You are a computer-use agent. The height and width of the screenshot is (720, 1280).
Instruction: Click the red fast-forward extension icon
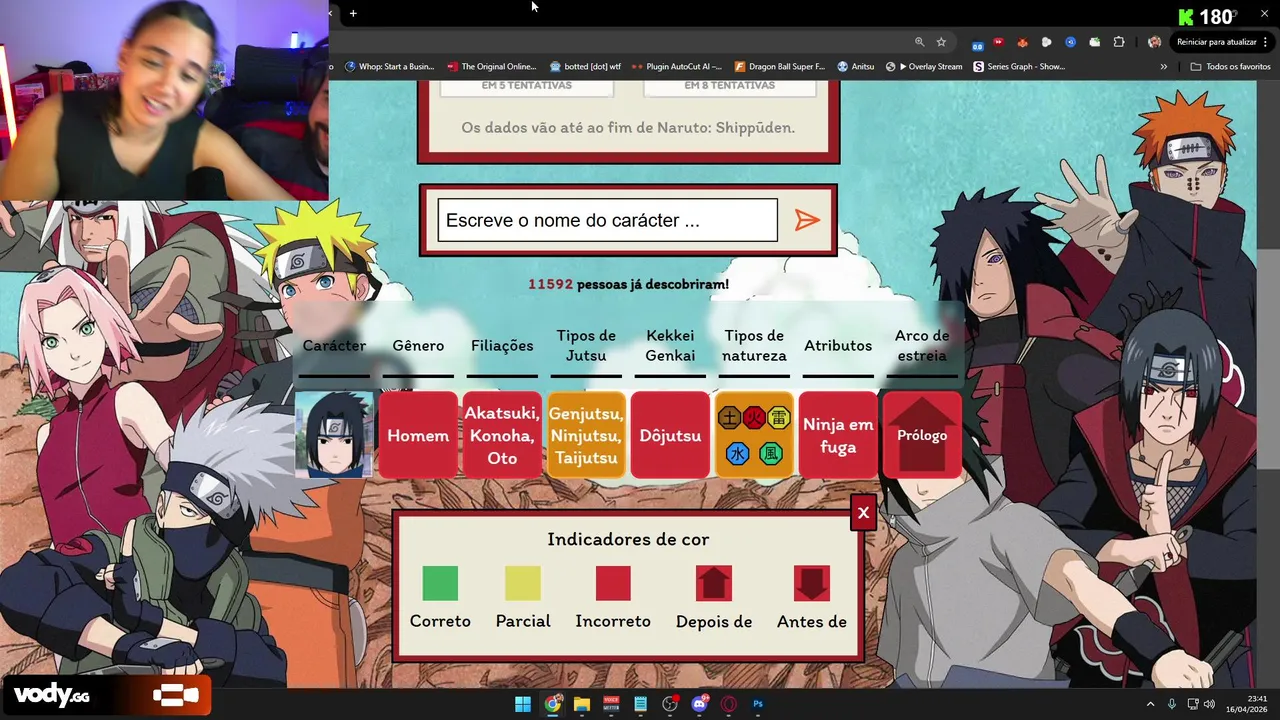coord(998,42)
